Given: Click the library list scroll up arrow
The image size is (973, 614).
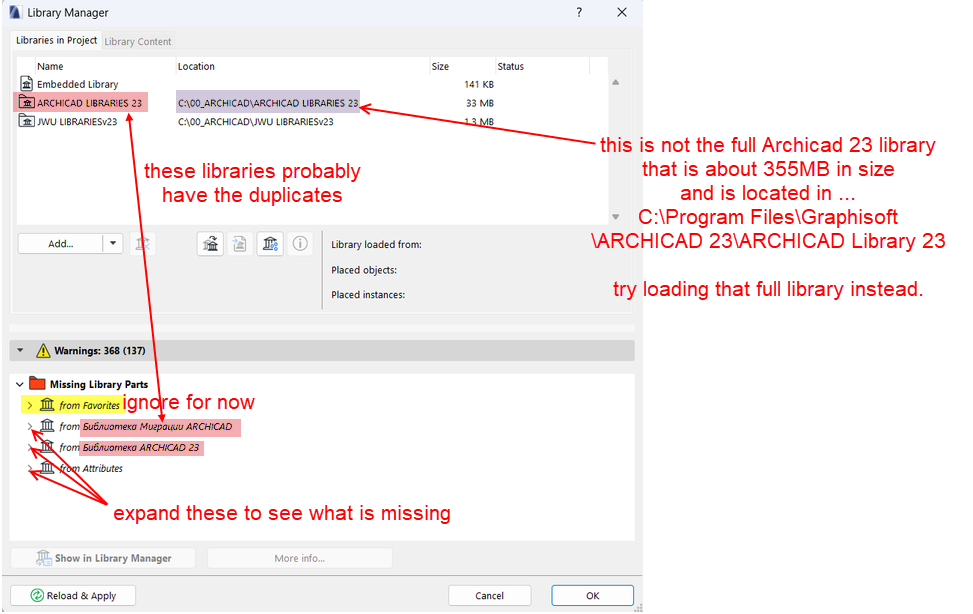Looking at the screenshot, I should tap(616, 82).
